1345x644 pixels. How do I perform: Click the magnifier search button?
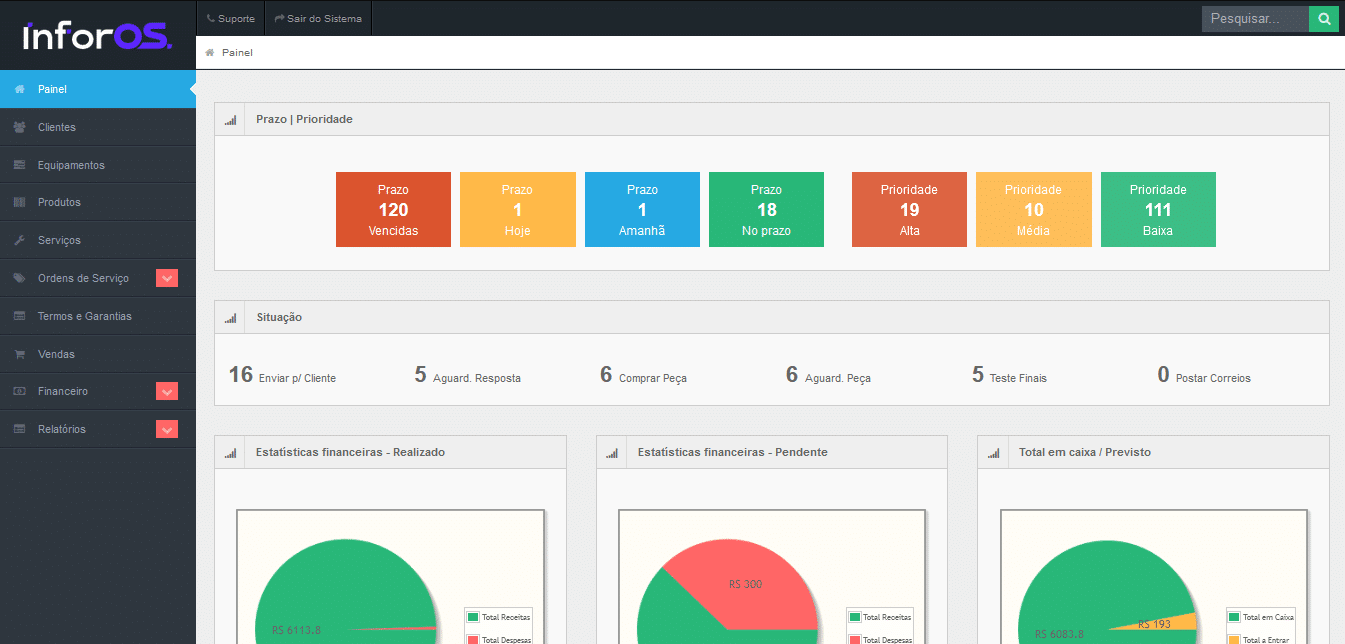pyautogui.click(x=1323, y=19)
